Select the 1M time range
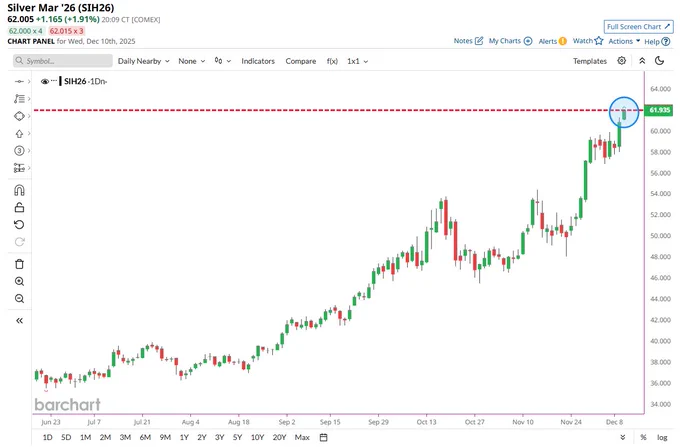Screen dimensions: 680x447 pos(85,437)
